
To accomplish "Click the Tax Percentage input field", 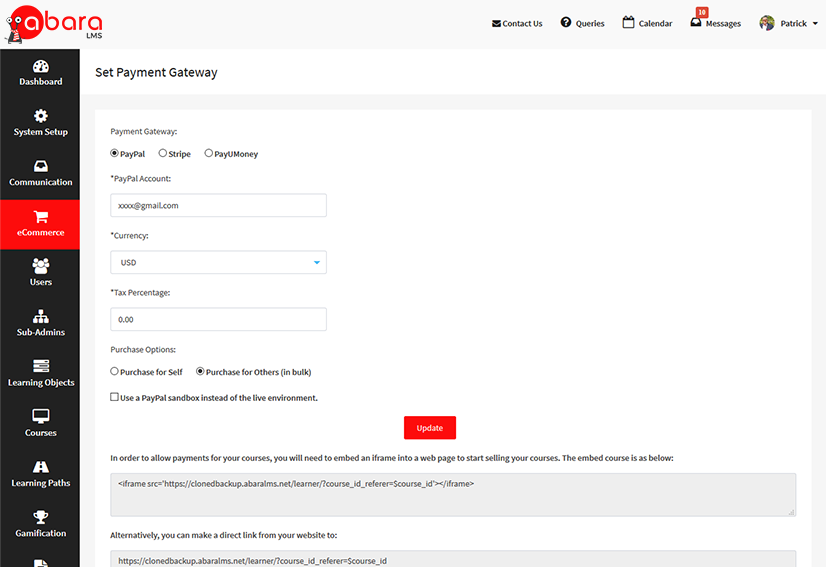I will [x=218, y=319].
